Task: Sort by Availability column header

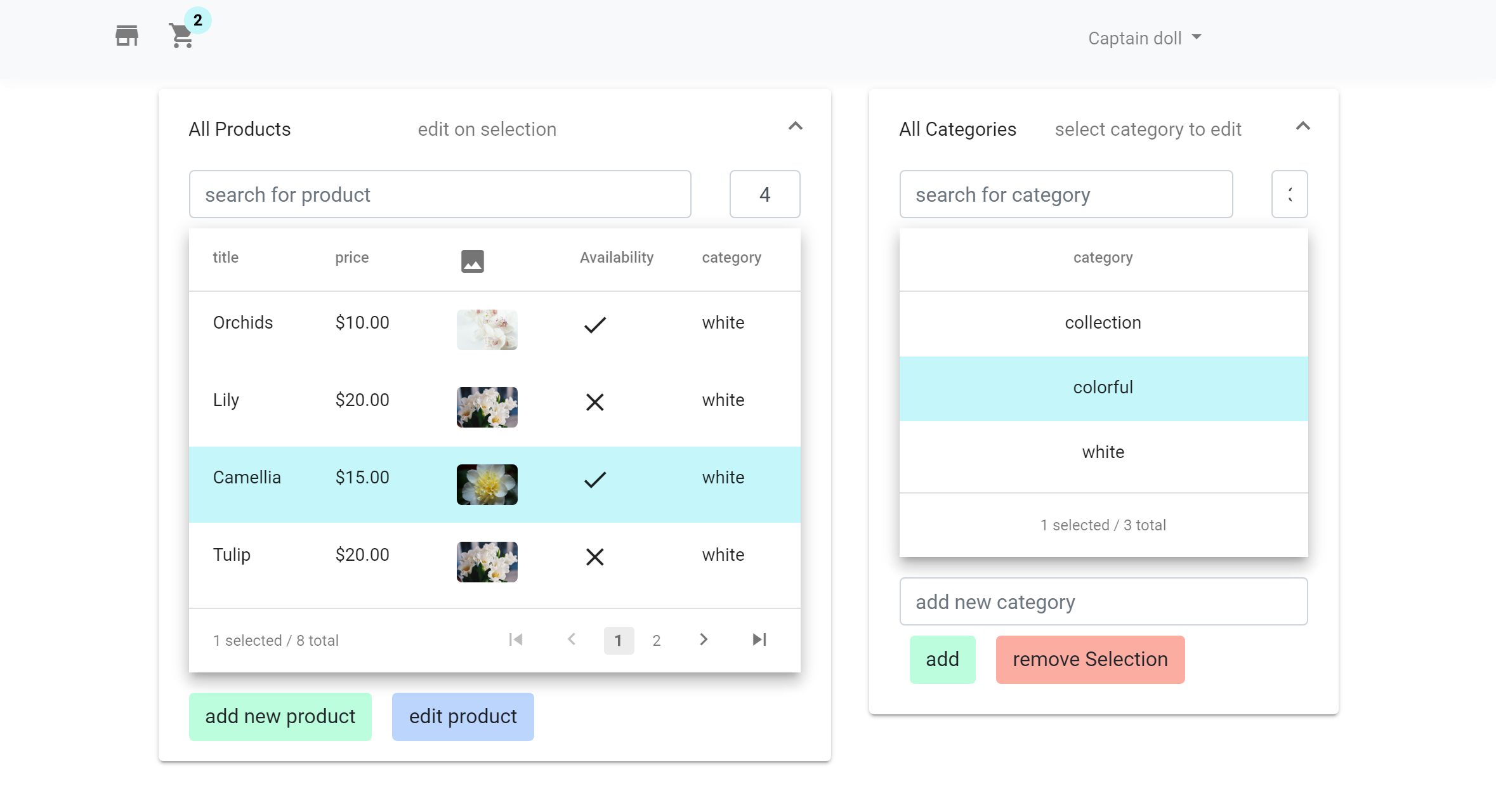Action: pyautogui.click(x=616, y=257)
